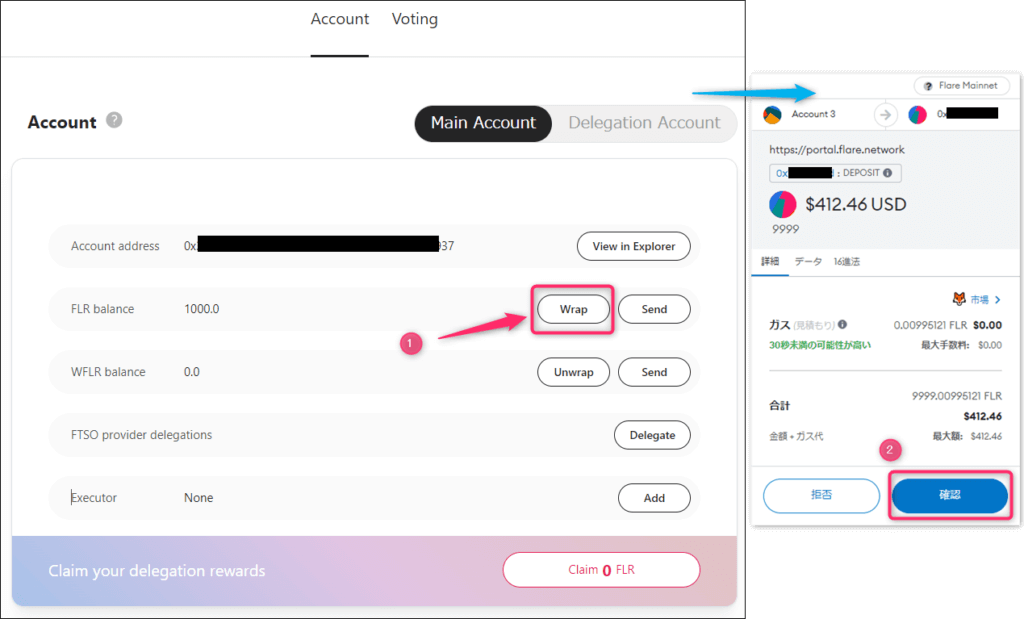This screenshot has width=1024, height=619.
Task: Click the question mark icon in Flare Mainnet badge
Action: (x=928, y=86)
